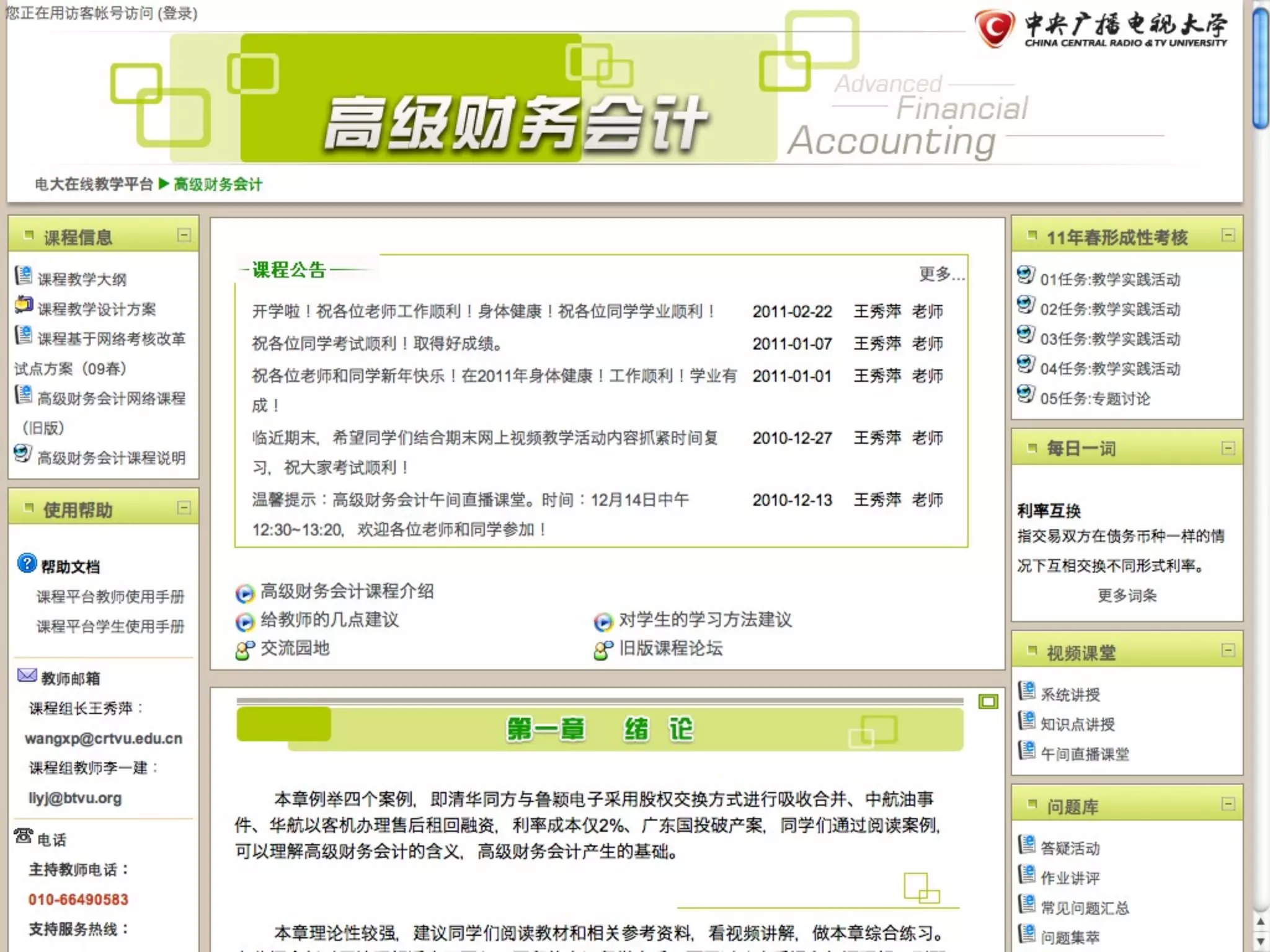Click the telephone icon in help panel
This screenshot has height=952, width=1270.
pos(24,835)
